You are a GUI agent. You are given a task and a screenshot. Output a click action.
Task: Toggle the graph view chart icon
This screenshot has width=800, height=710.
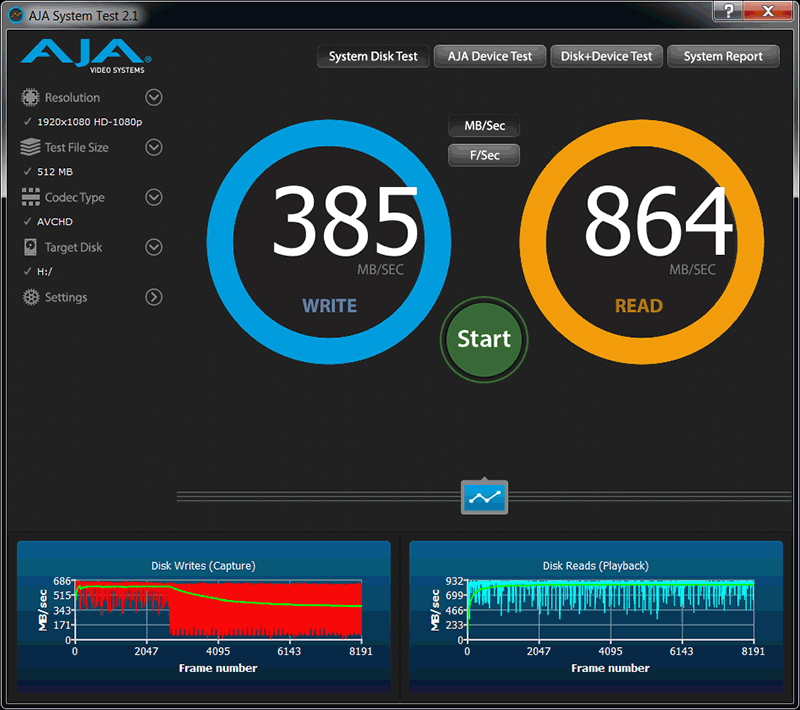484,497
